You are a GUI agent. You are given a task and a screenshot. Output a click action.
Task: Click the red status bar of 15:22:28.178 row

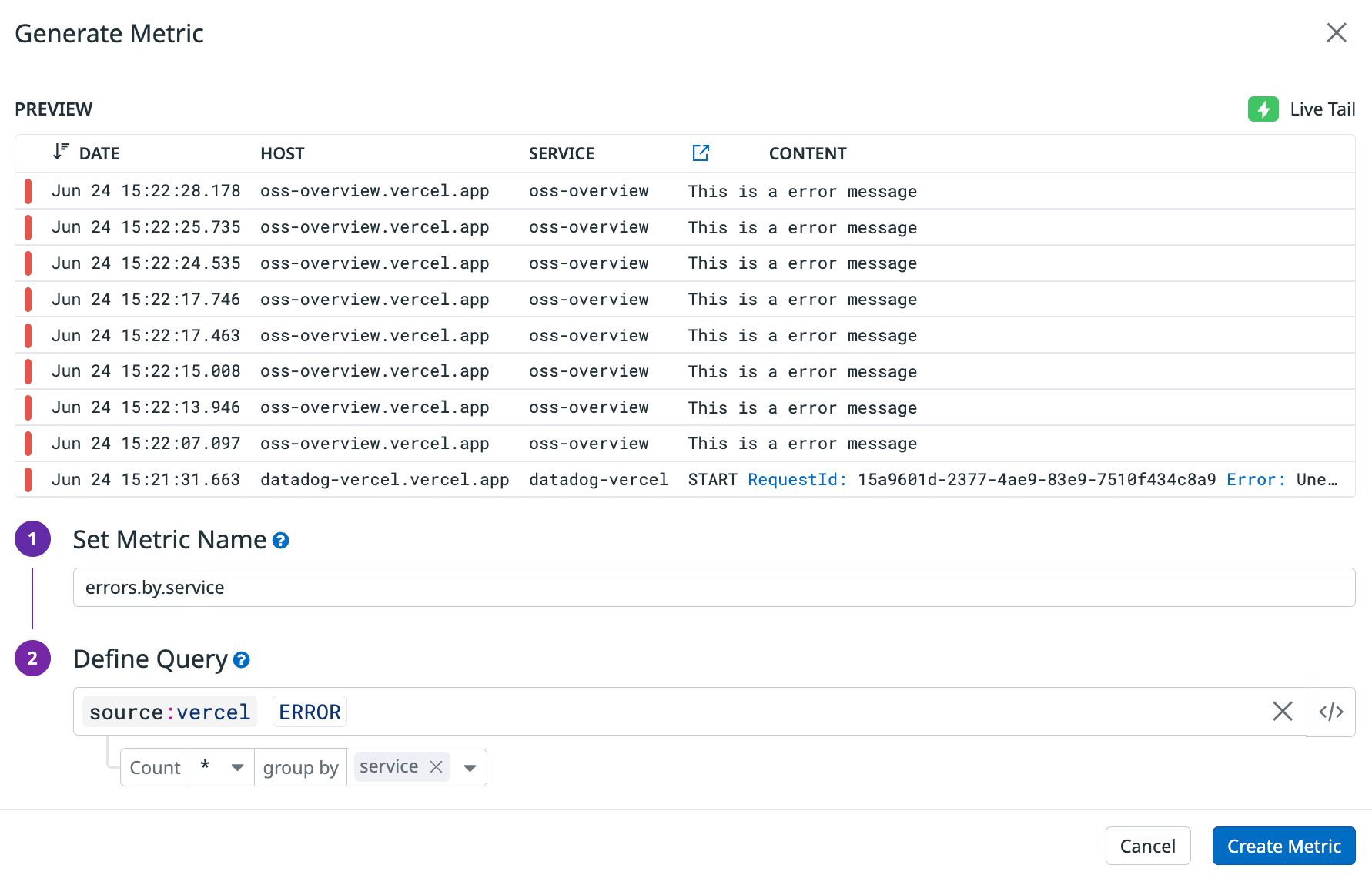click(28, 191)
